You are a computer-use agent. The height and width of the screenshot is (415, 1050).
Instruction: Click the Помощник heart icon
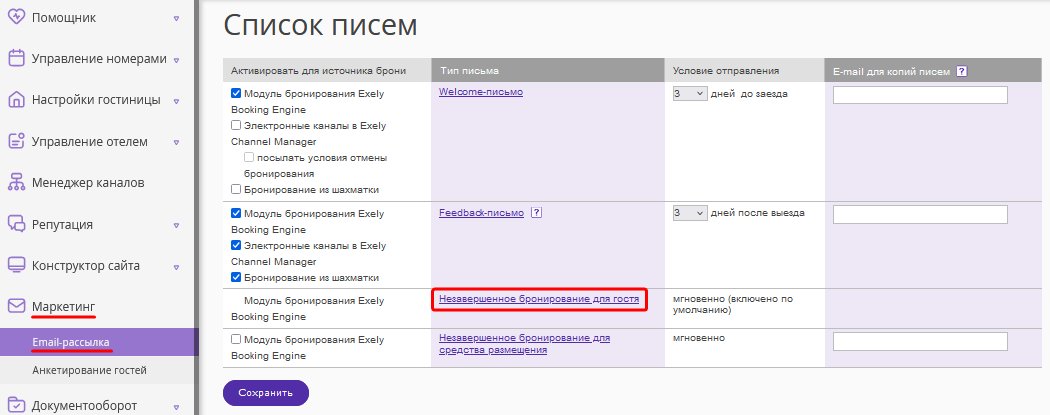[16, 17]
